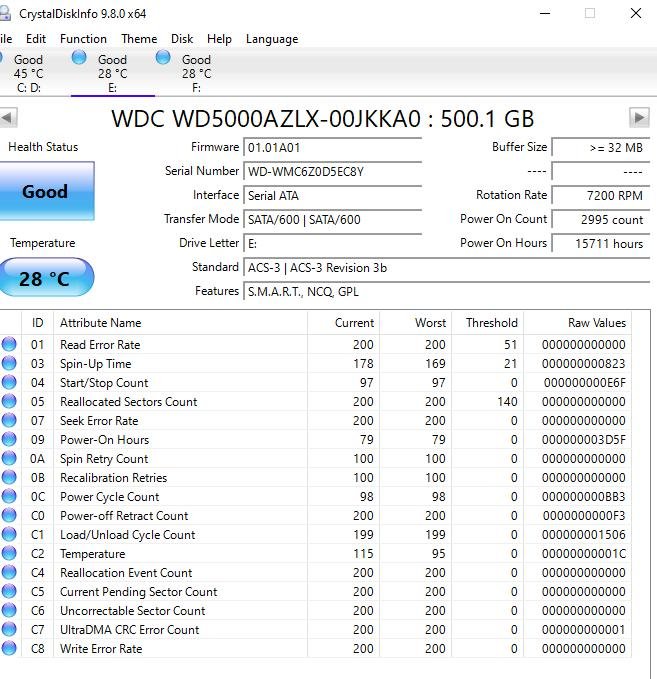Viewport: 657px width, 679px height.
Task: Click status orb for Write Error Rate
Action: (x=9, y=648)
